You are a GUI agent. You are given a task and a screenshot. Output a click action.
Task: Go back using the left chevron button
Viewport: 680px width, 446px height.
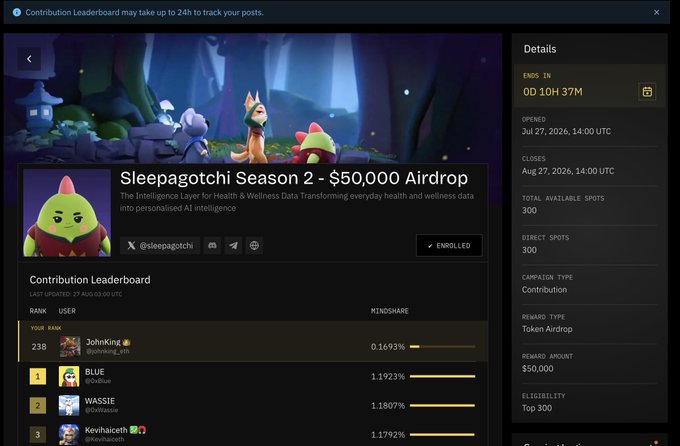(x=29, y=59)
